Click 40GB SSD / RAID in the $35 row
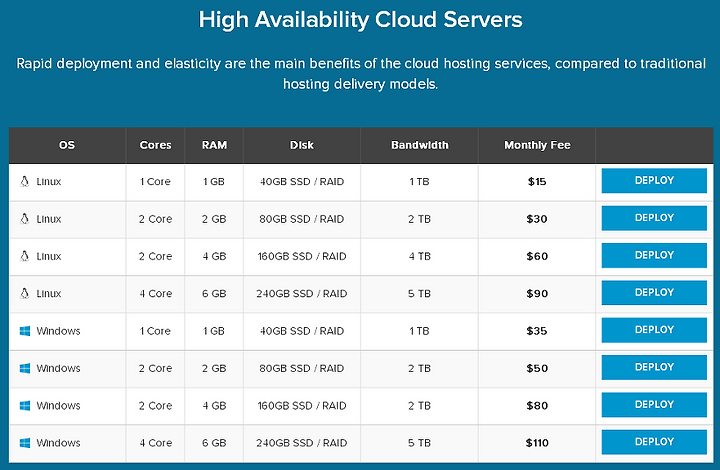The height and width of the screenshot is (470, 720). point(302,331)
